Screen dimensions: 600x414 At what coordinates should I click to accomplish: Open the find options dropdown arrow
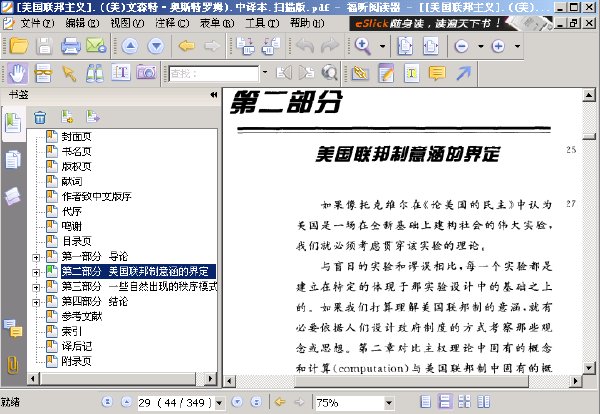coord(265,72)
